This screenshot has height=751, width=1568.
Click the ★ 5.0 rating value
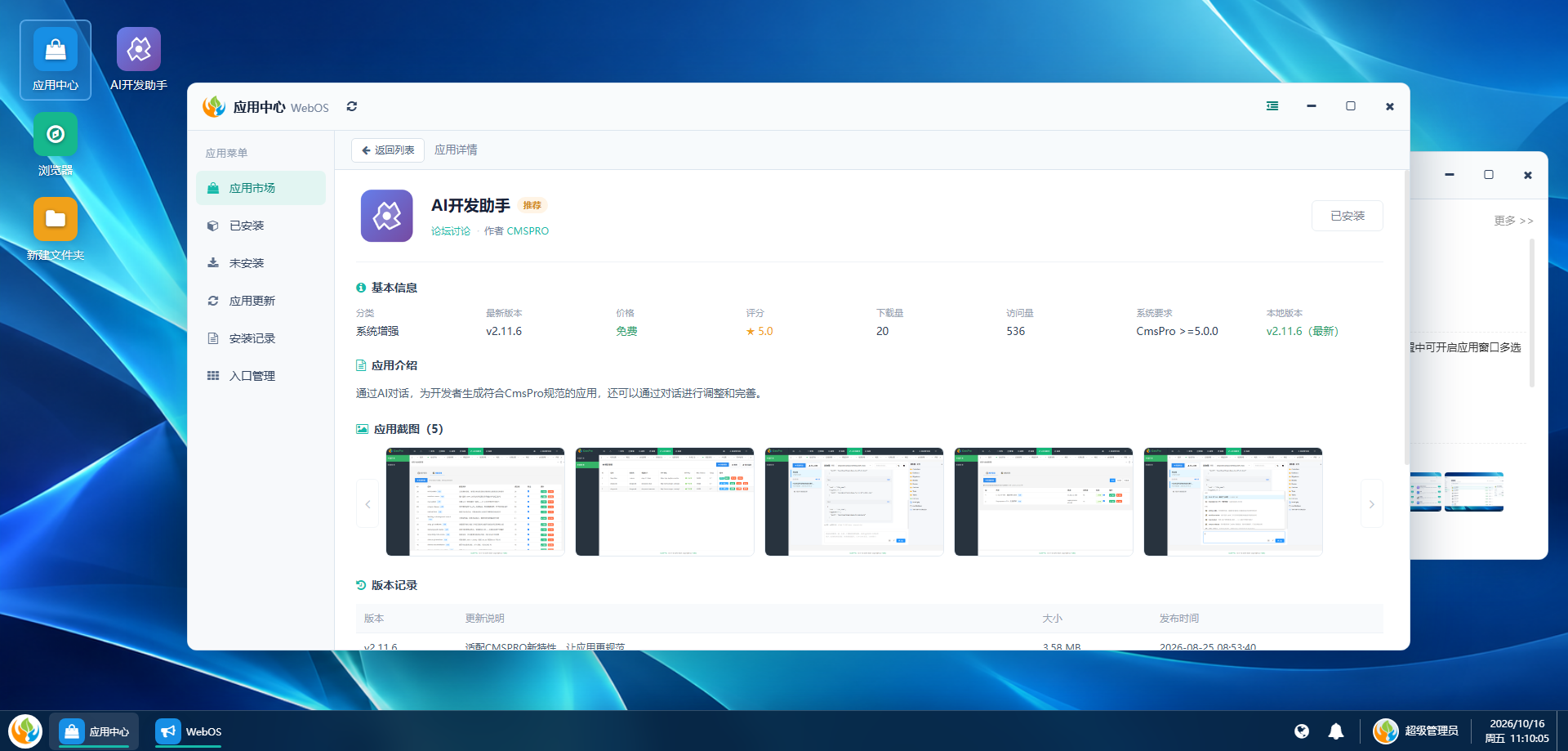click(x=759, y=331)
